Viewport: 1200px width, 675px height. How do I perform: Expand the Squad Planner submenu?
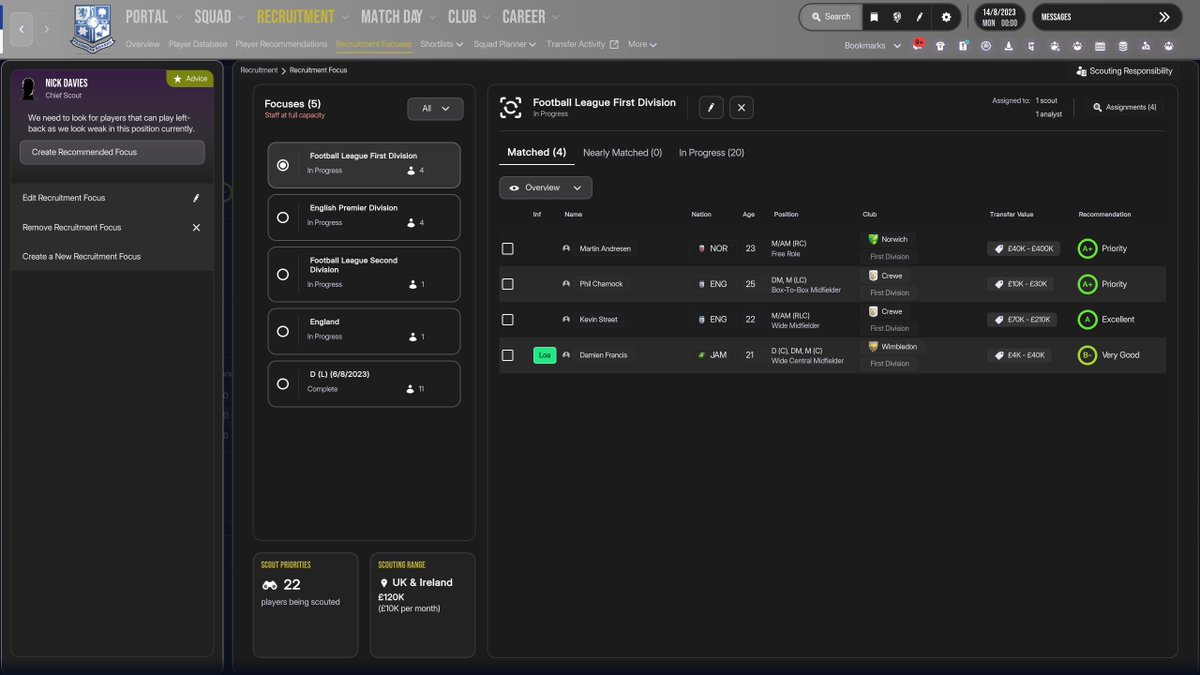point(505,44)
